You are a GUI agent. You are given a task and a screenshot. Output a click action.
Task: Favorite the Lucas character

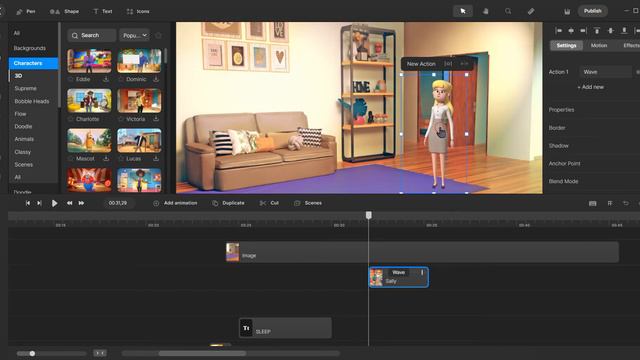click(x=121, y=159)
